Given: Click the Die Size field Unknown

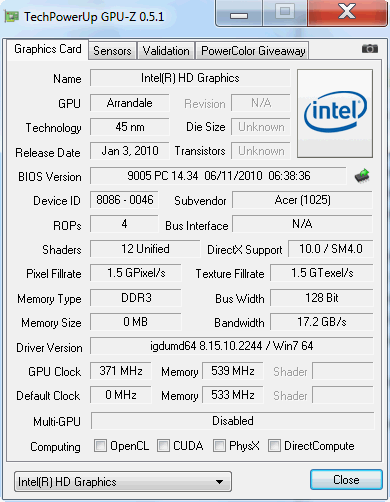Looking at the screenshot, I should click(261, 127).
